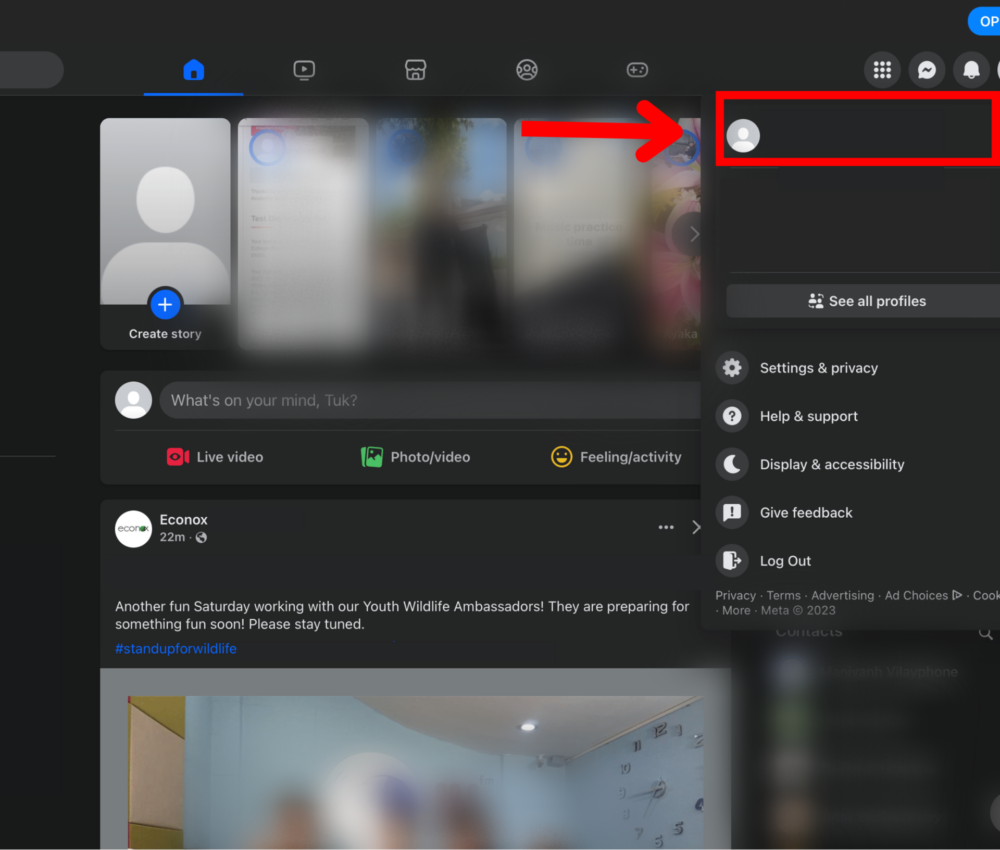
Task: Open the notifications bell
Action: pos(971,69)
